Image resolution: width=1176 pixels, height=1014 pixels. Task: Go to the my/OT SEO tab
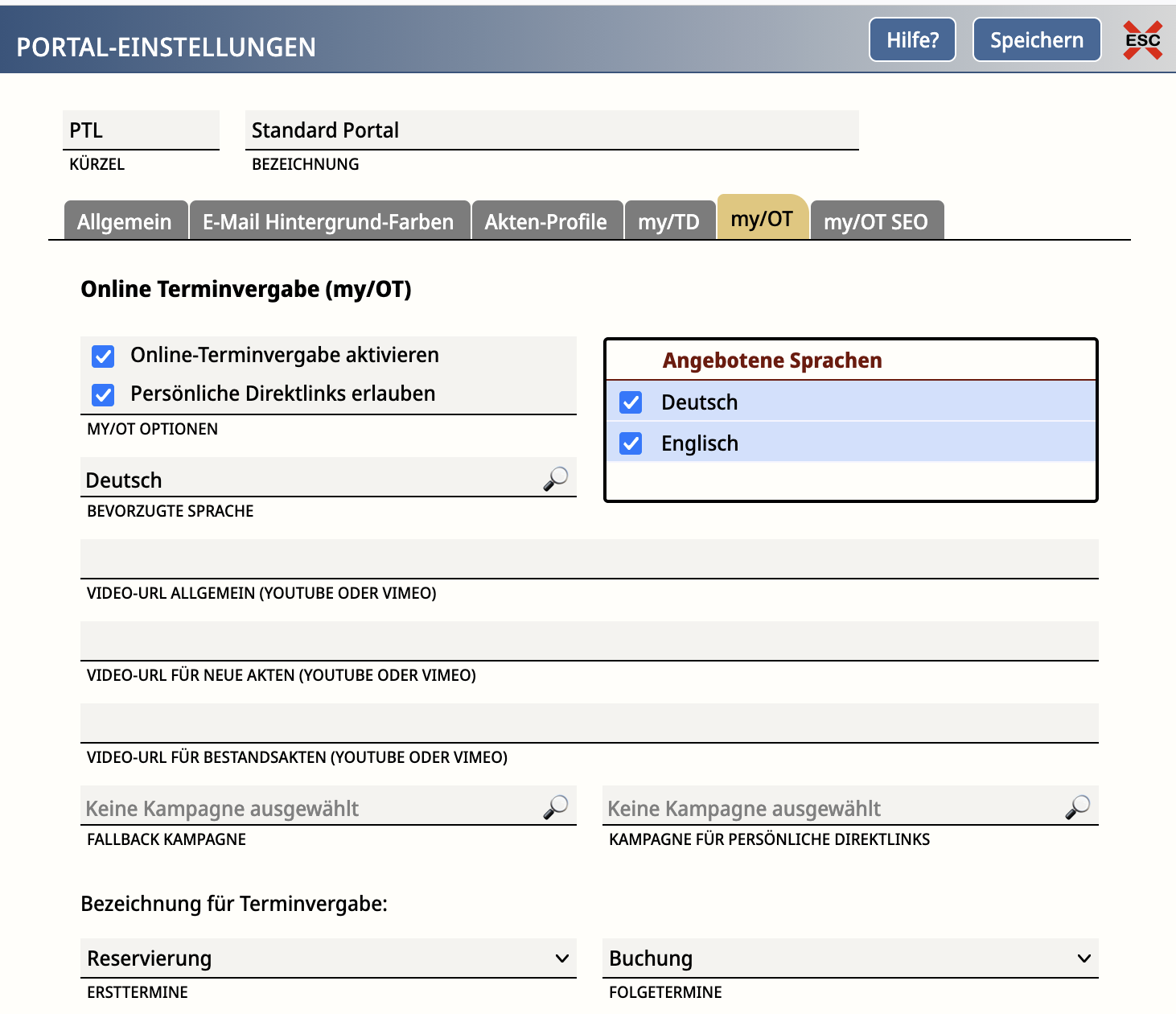click(x=875, y=221)
